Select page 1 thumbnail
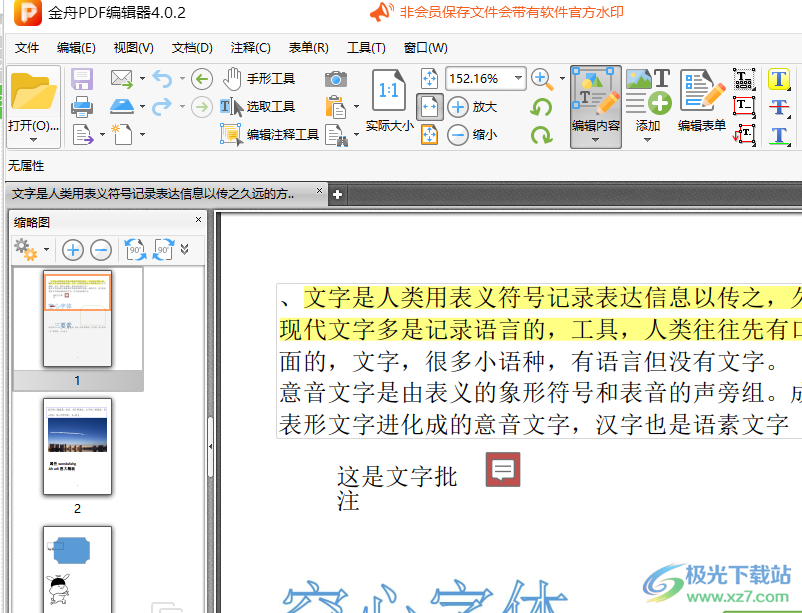 tap(77, 318)
